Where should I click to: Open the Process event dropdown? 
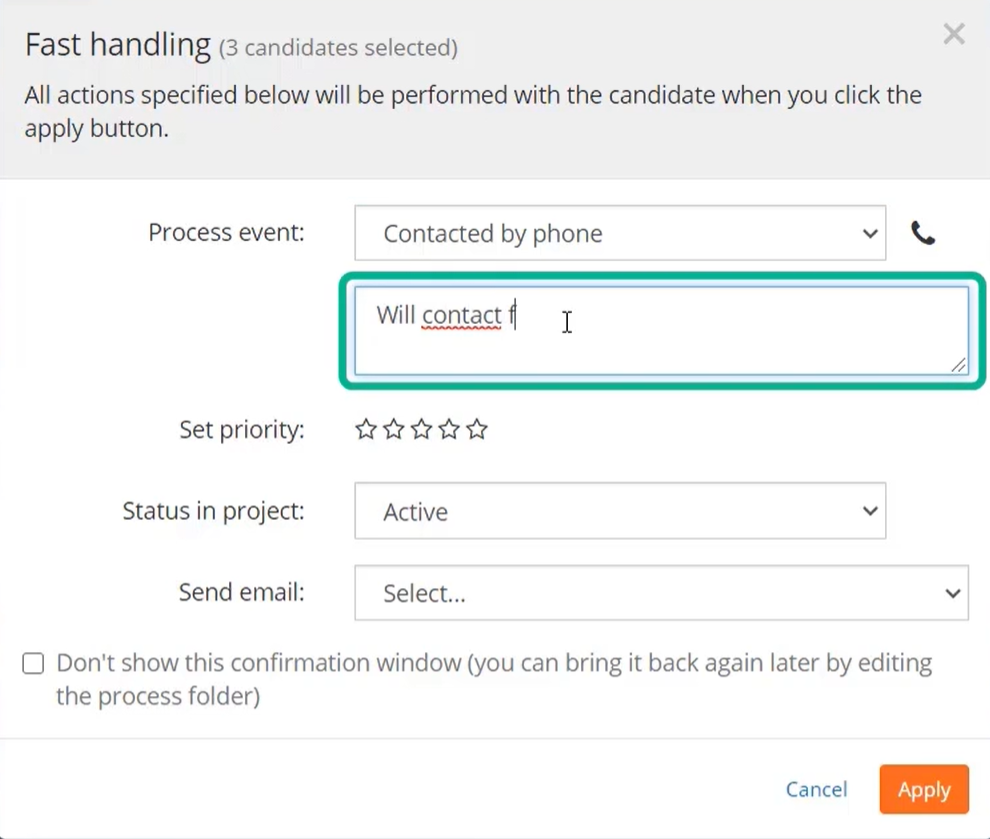pos(620,233)
